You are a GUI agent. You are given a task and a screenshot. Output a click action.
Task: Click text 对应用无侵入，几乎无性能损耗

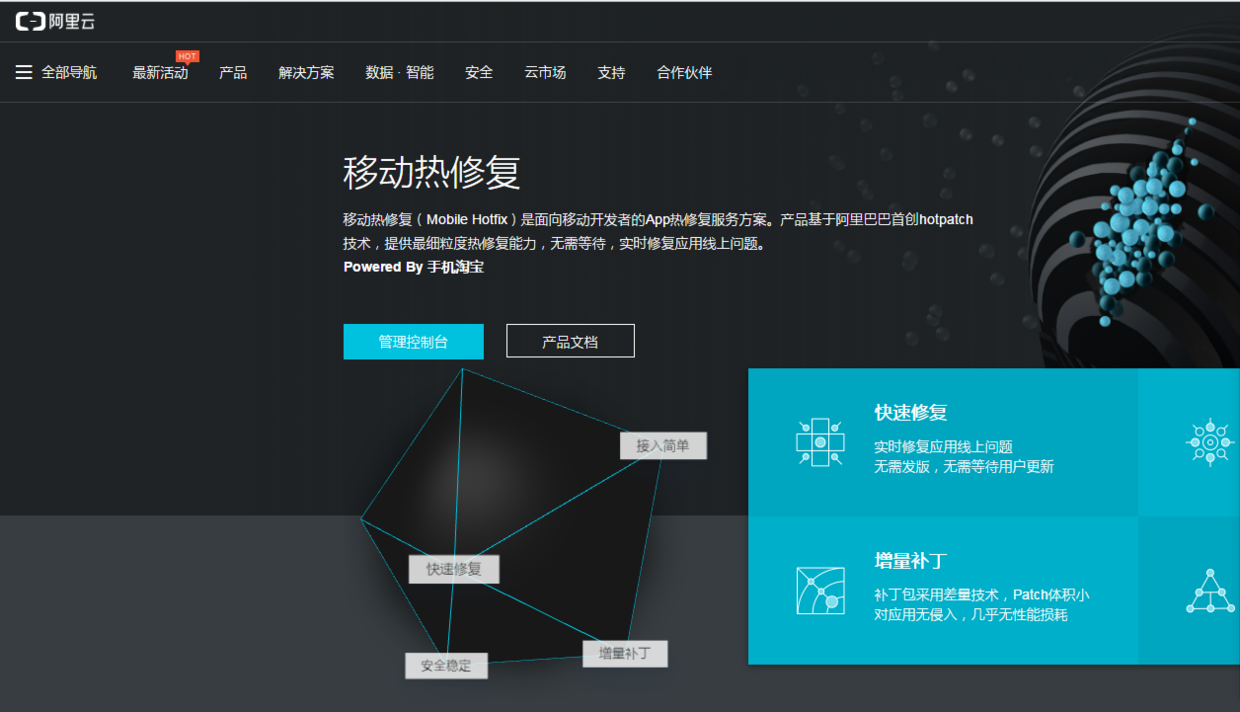(x=971, y=615)
